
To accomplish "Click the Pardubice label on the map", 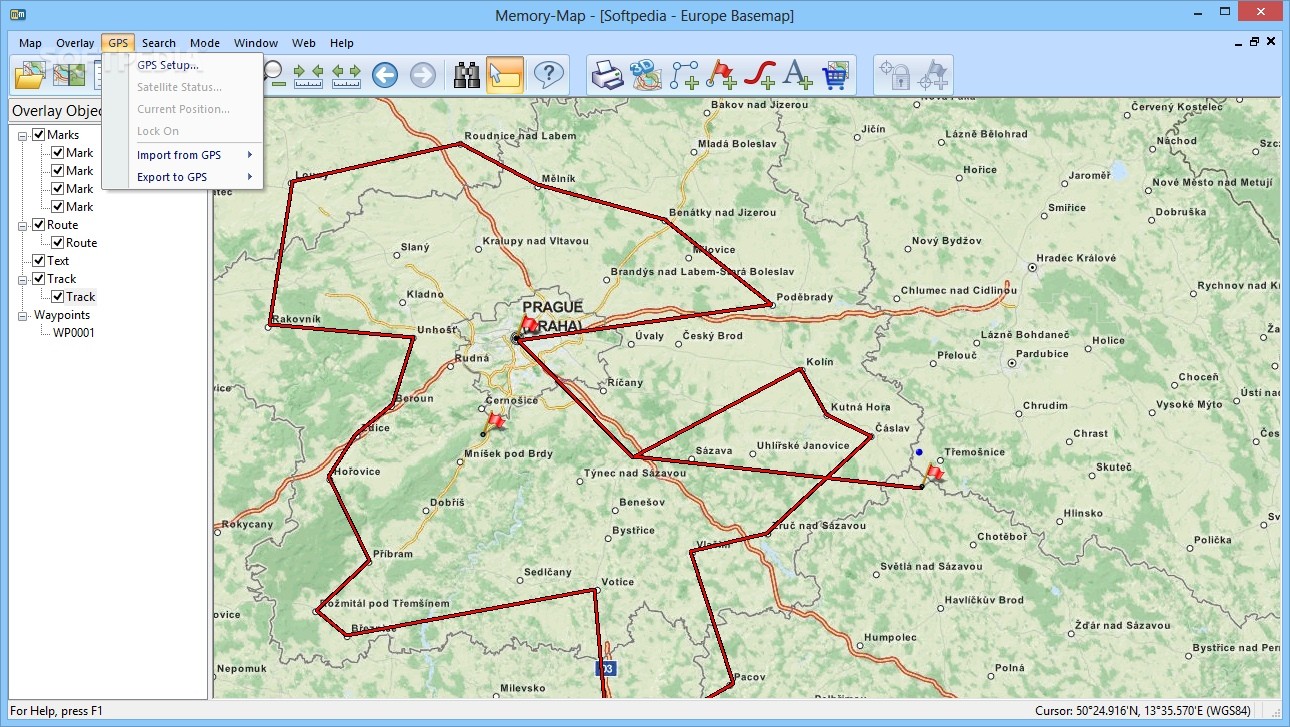I will [1041, 353].
